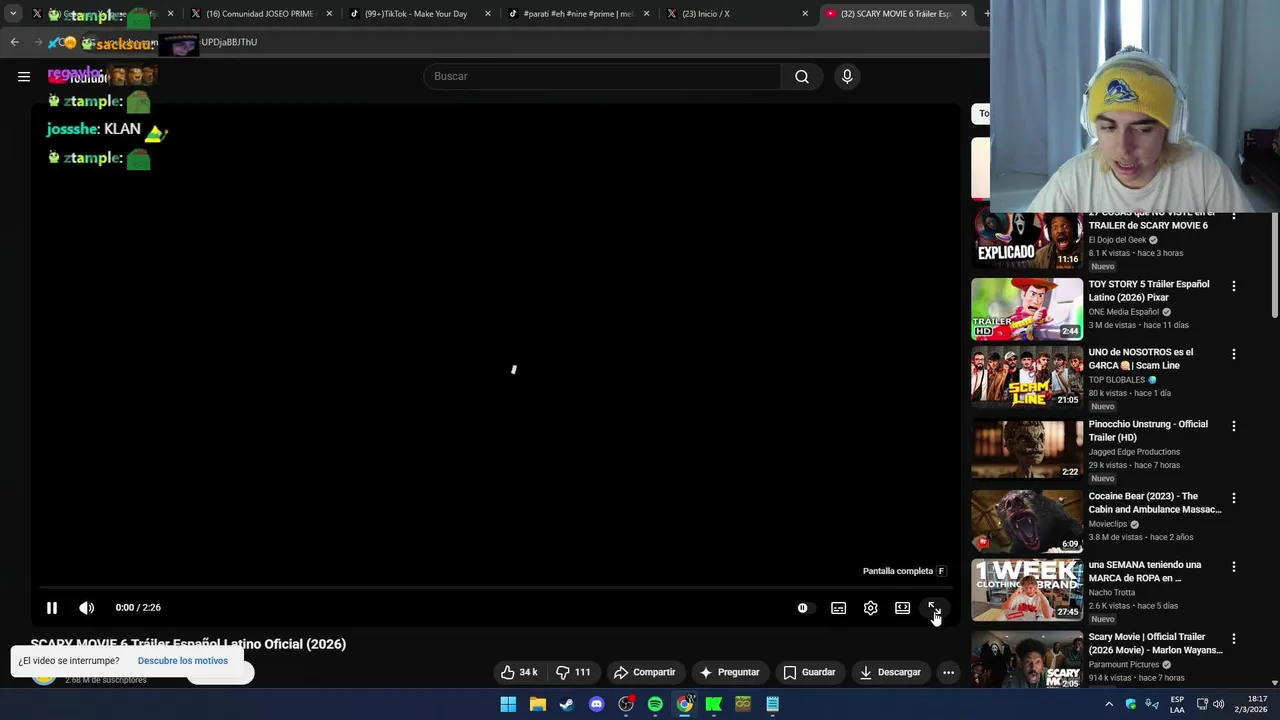The width and height of the screenshot is (1280, 720).
Task: Click the search magnifier button
Action: point(802,76)
